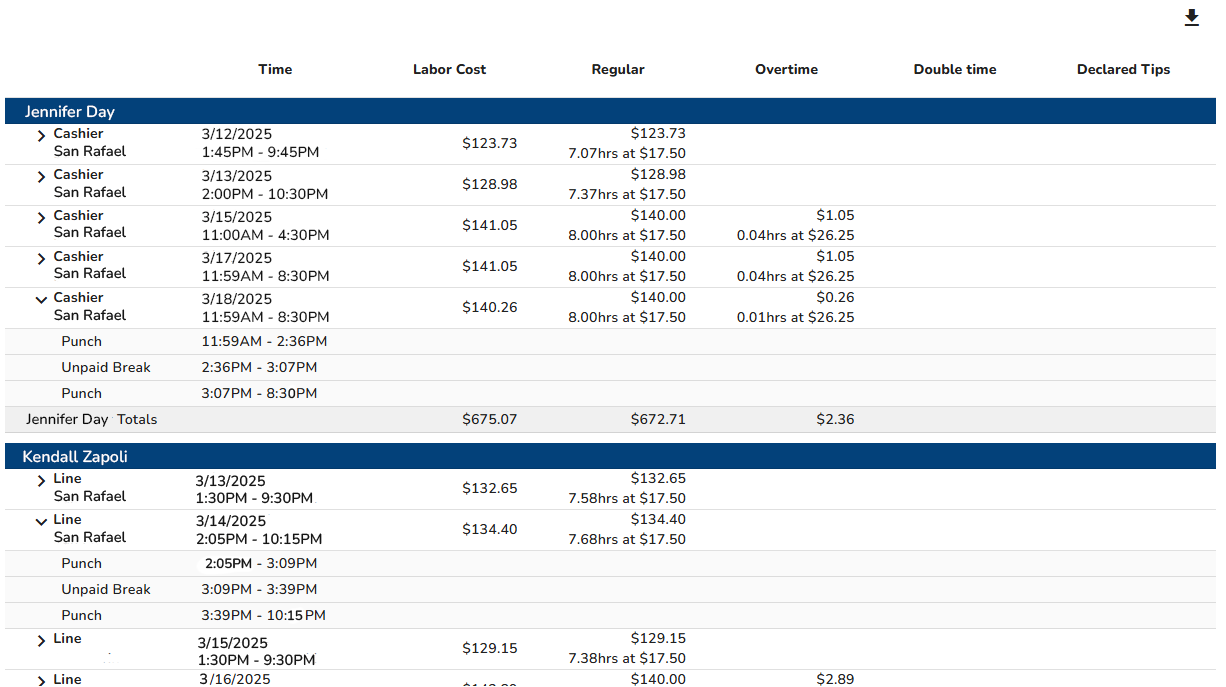The height and width of the screenshot is (687, 1226).
Task: Select punch 11:59AM - 2:36PM row
Action: pyautogui.click(x=610, y=342)
